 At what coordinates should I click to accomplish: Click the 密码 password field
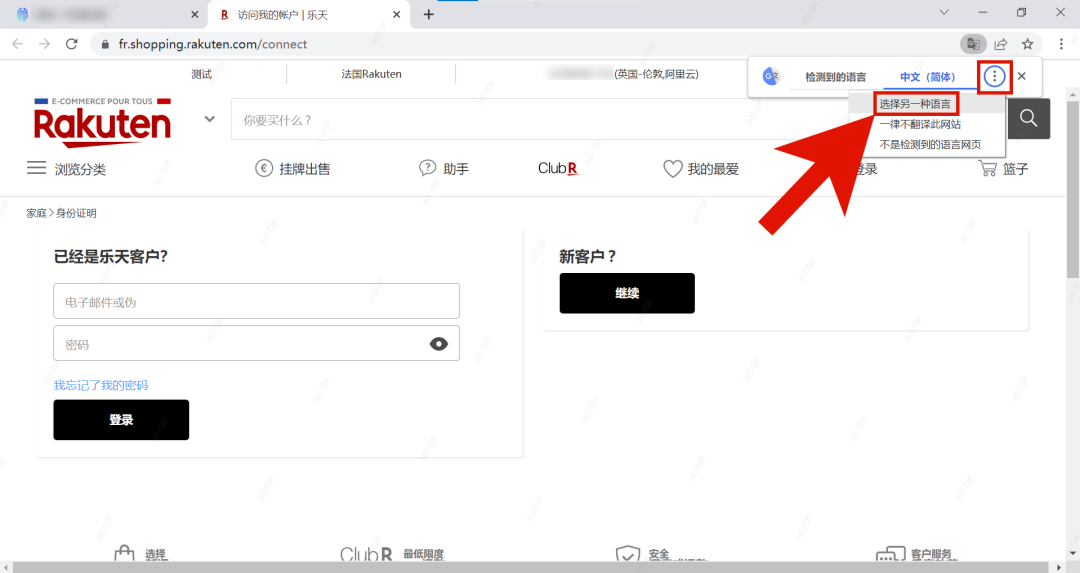pos(256,344)
